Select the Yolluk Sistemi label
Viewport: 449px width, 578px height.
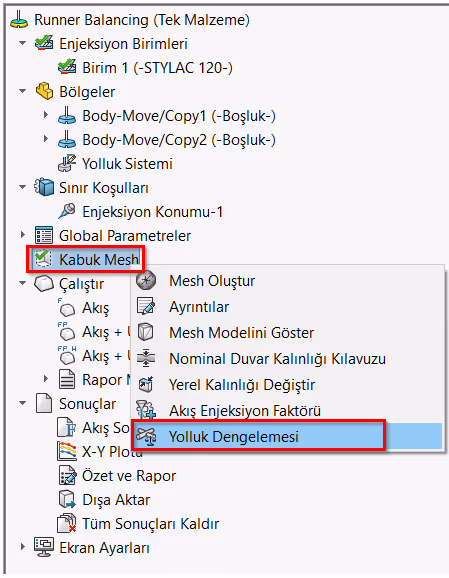coord(127,164)
